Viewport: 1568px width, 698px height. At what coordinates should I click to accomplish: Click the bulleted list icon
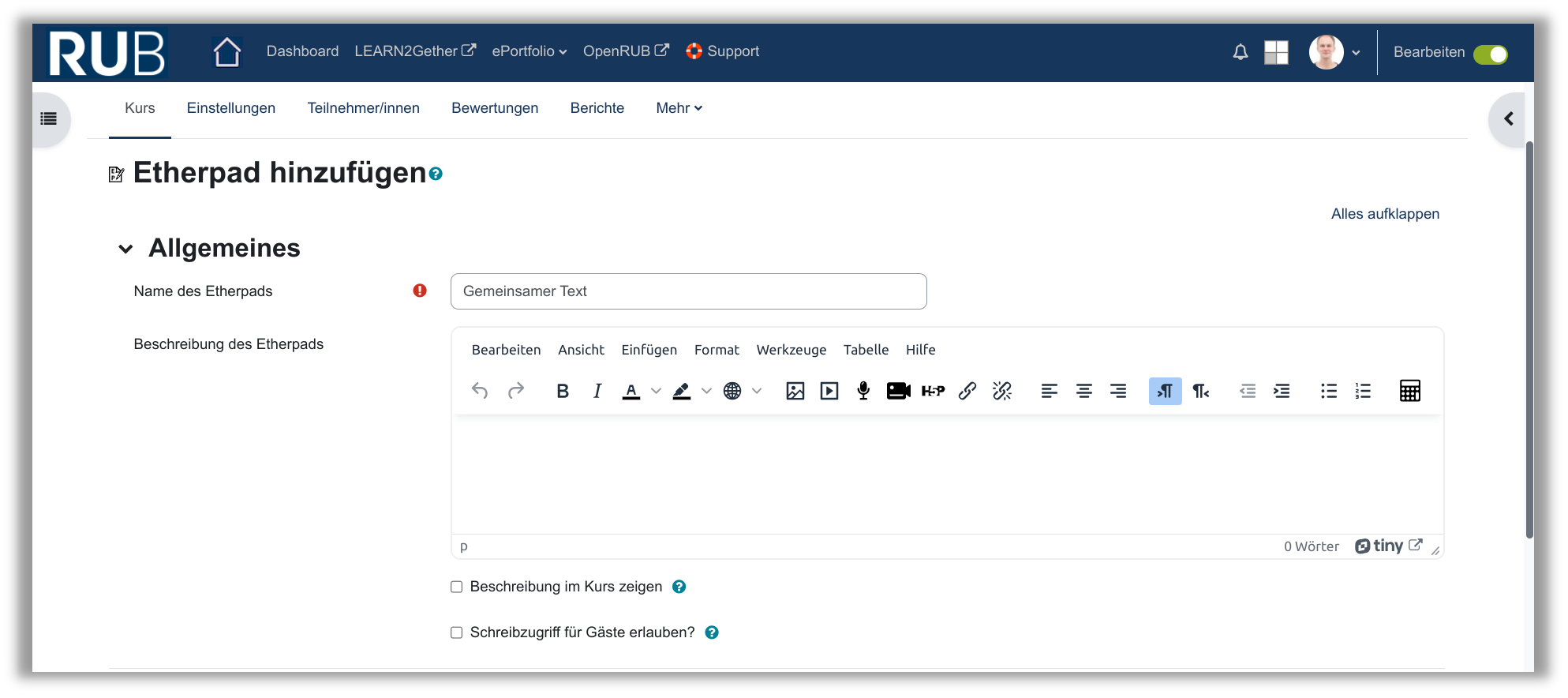(1329, 391)
